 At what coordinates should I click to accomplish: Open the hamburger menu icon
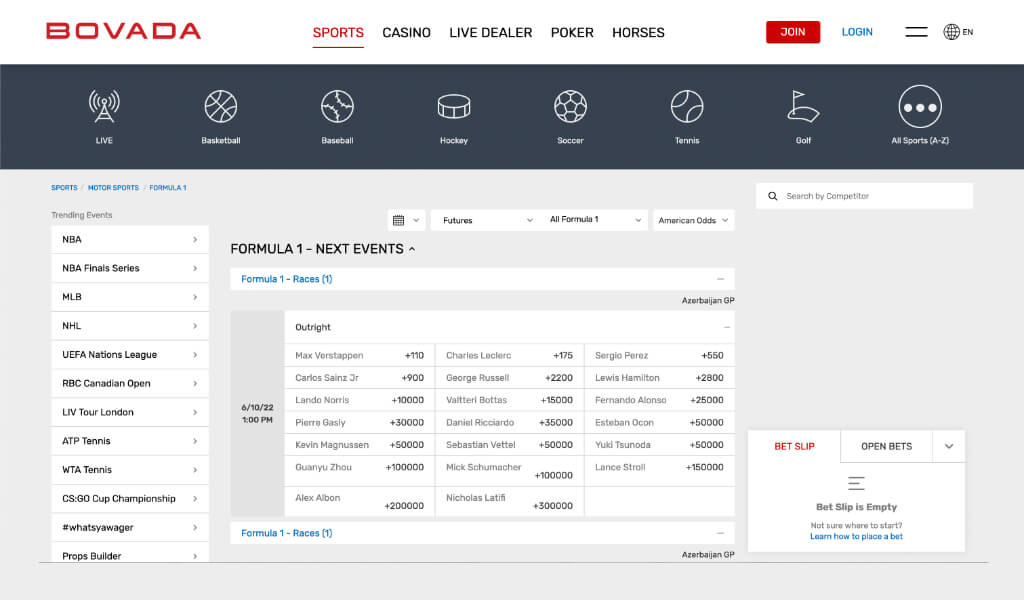pos(916,31)
